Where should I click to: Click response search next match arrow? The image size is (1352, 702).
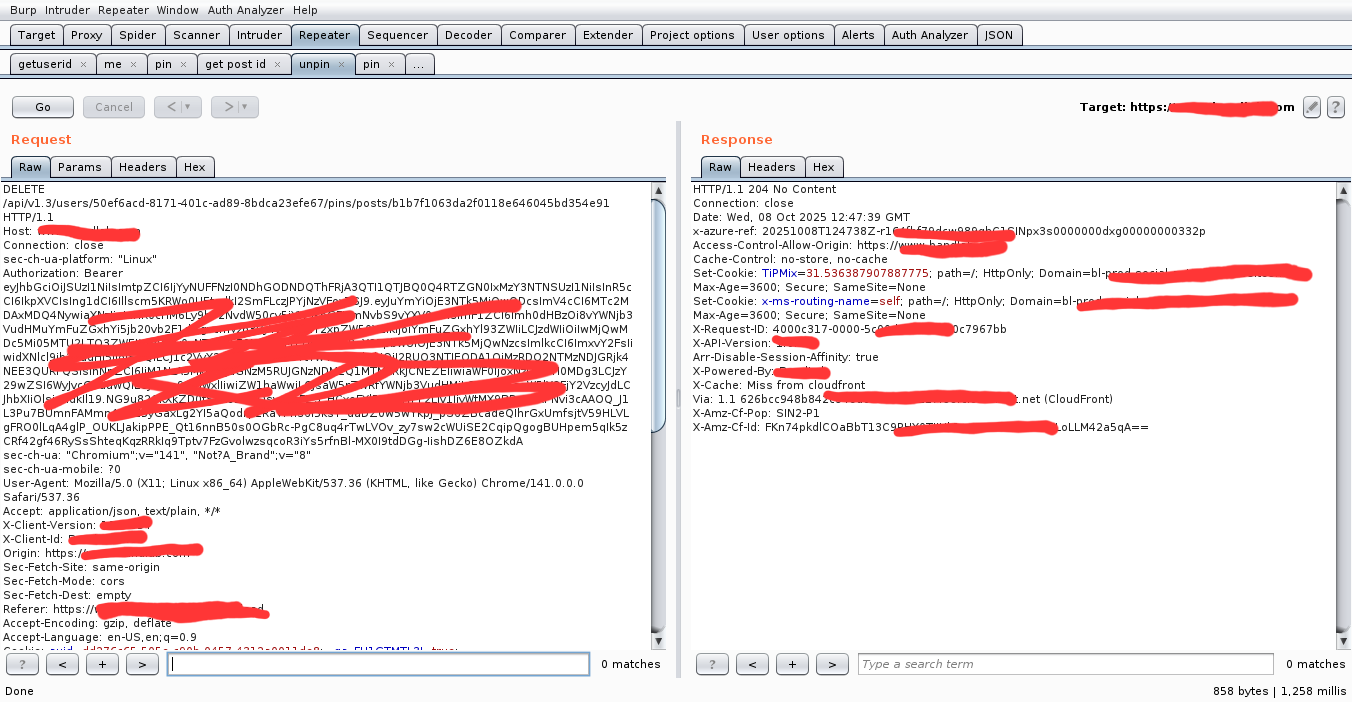click(832, 664)
